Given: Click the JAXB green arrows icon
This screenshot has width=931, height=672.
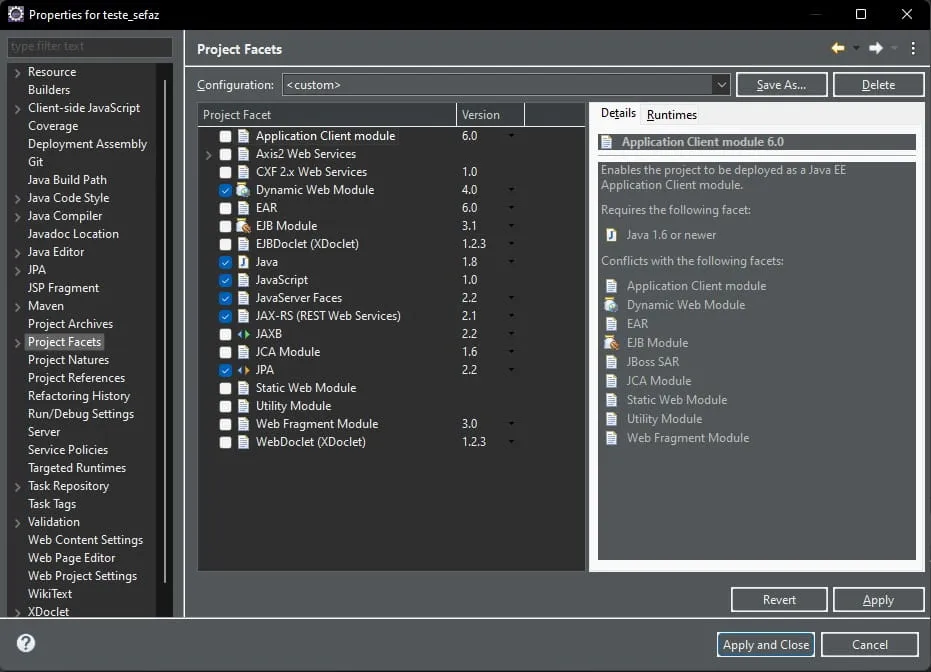Looking at the screenshot, I should [243, 334].
